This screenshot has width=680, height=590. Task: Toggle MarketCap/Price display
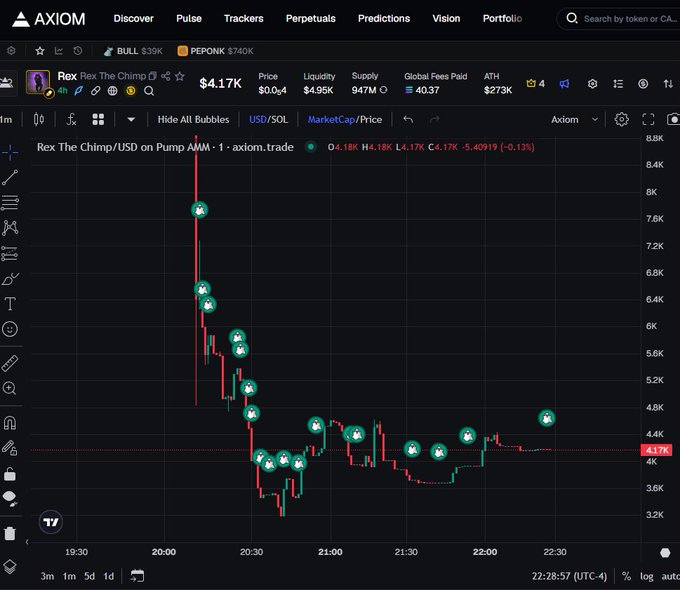(x=345, y=119)
